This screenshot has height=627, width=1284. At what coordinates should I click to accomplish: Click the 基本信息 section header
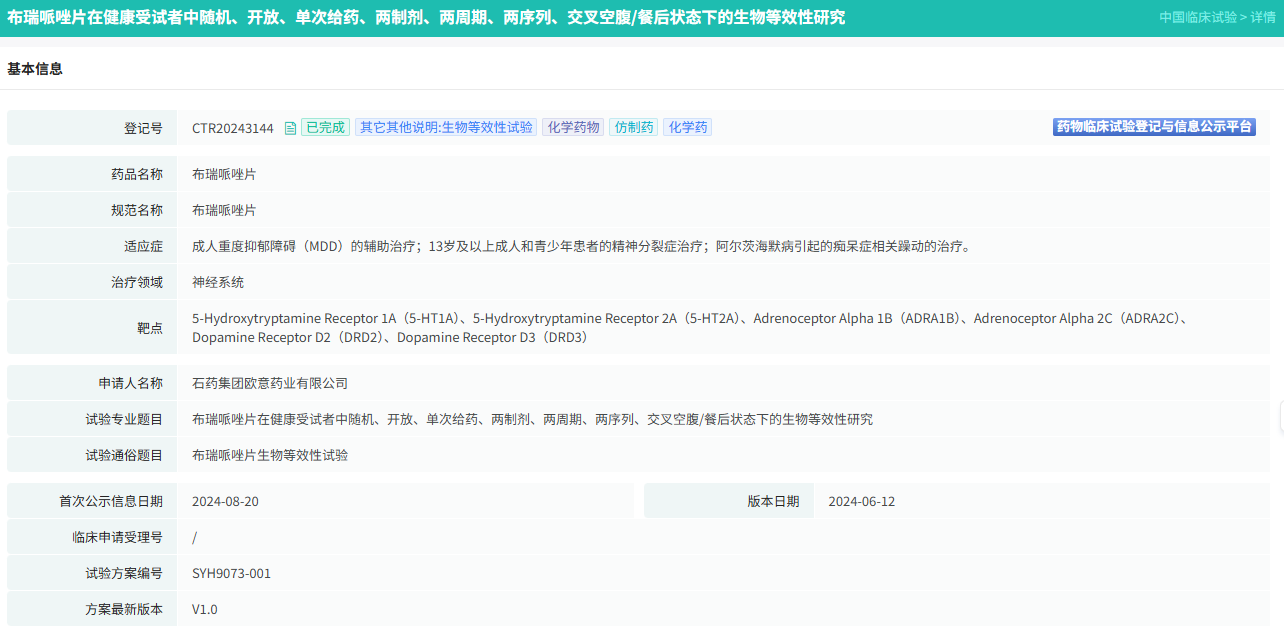[x=35, y=69]
